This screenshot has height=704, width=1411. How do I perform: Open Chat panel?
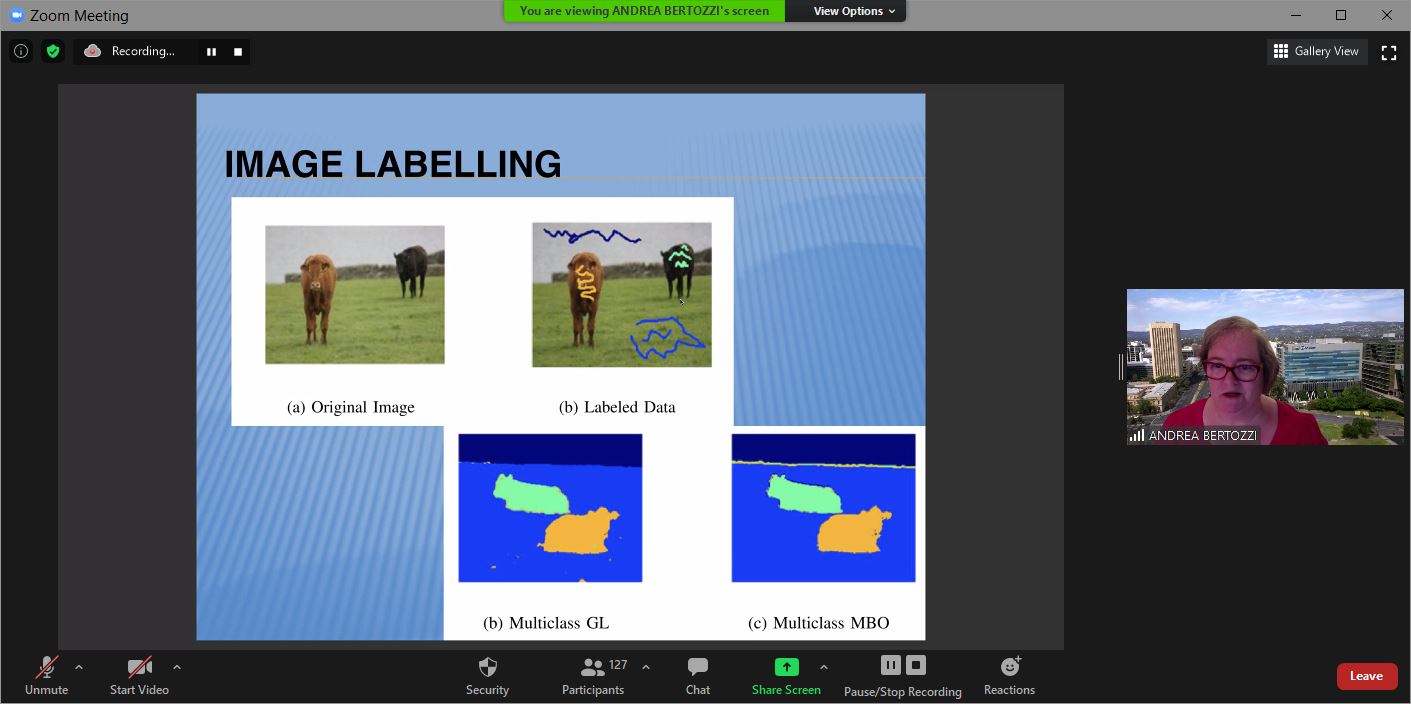[x=698, y=676]
